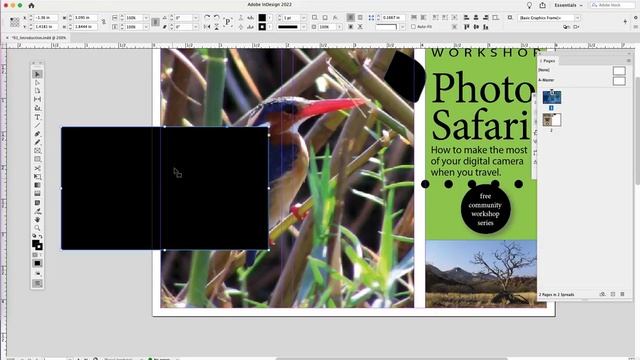
Task: Open the stroke type line style dropdown
Action: (303, 27)
